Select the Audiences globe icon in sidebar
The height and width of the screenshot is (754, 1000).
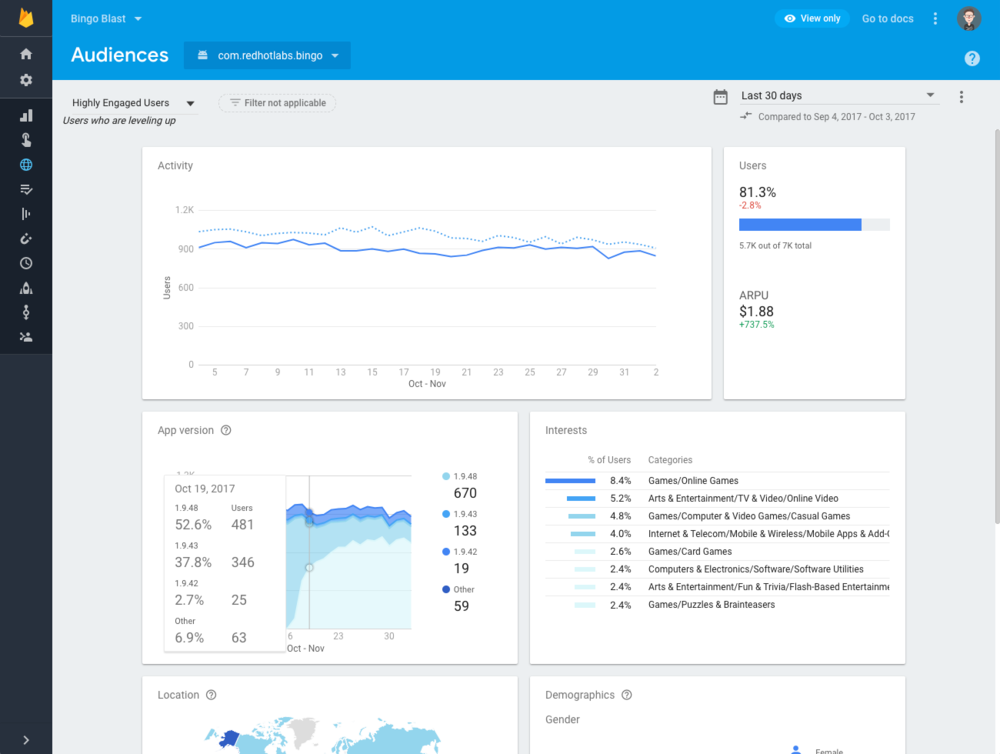[x=26, y=165]
